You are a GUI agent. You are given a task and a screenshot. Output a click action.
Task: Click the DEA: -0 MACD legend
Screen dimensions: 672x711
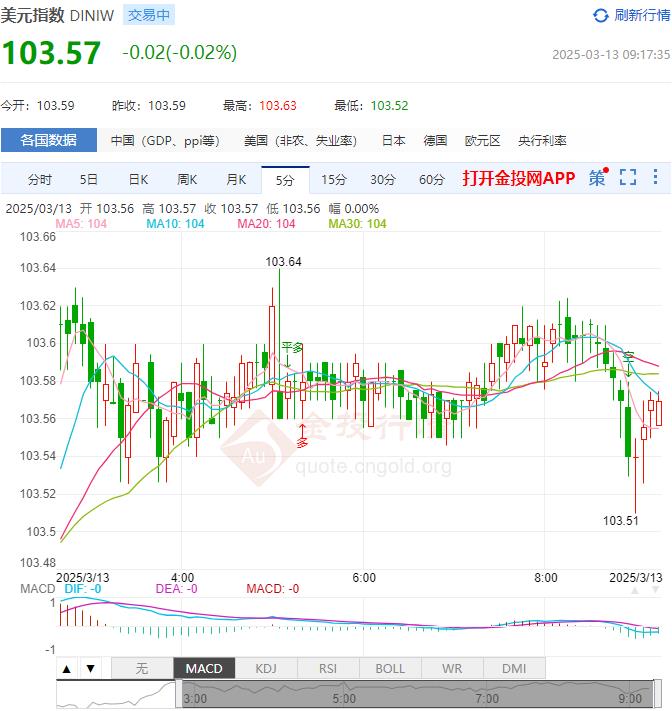176,589
